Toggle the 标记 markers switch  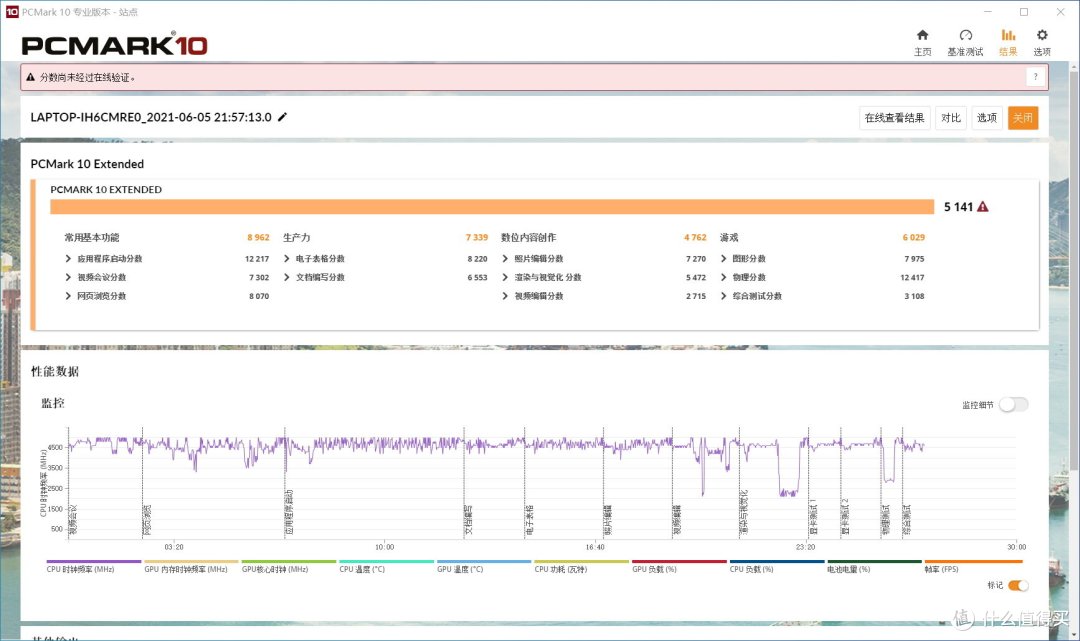(x=1018, y=585)
